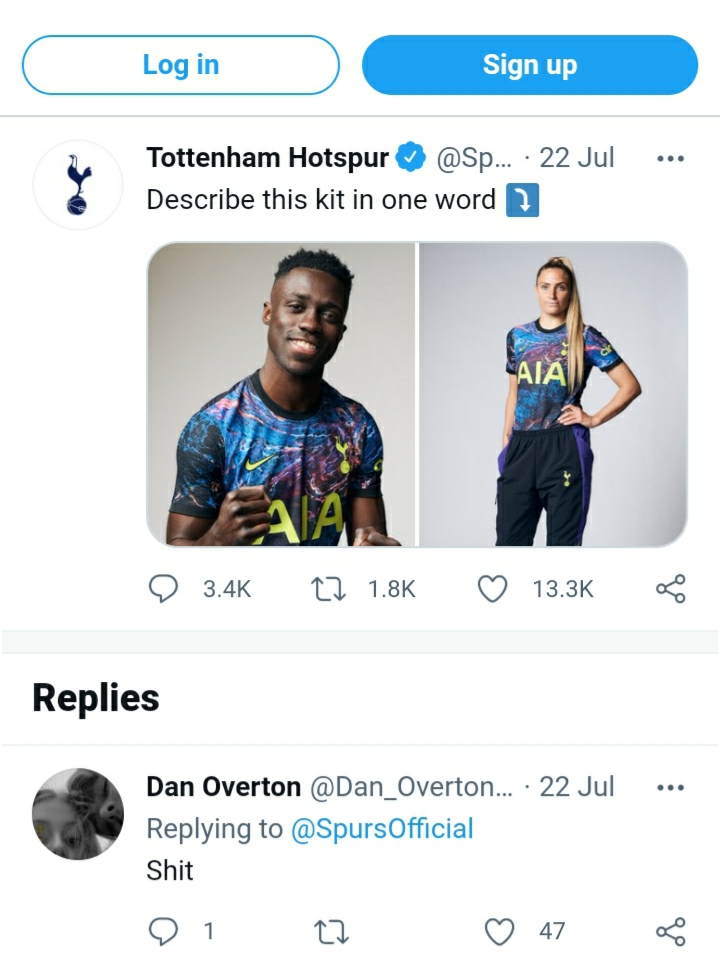The height and width of the screenshot is (954, 720).
Task: Click the Dan Overton display name
Action: [223, 787]
